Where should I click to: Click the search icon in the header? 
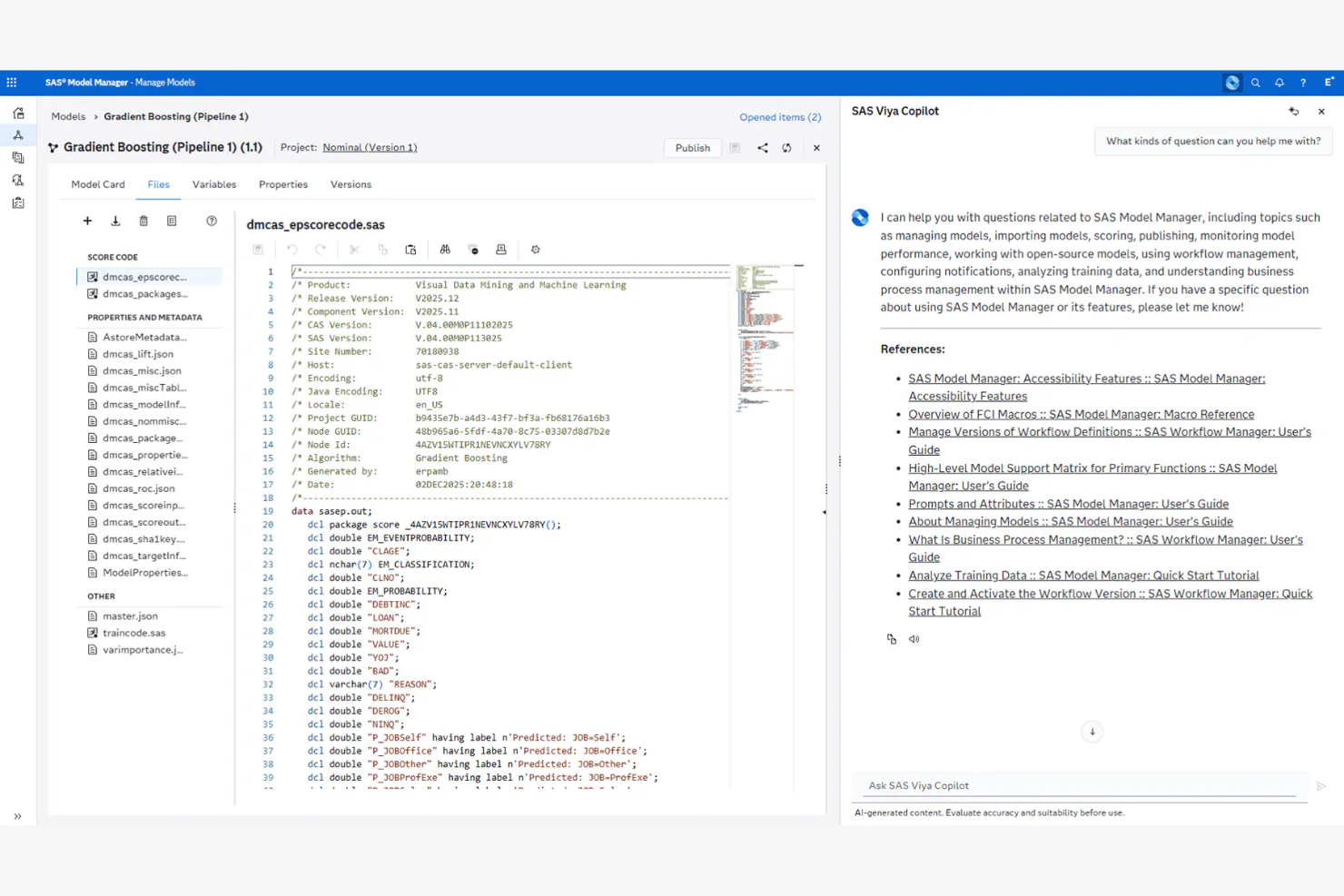pyautogui.click(x=1256, y=83)
